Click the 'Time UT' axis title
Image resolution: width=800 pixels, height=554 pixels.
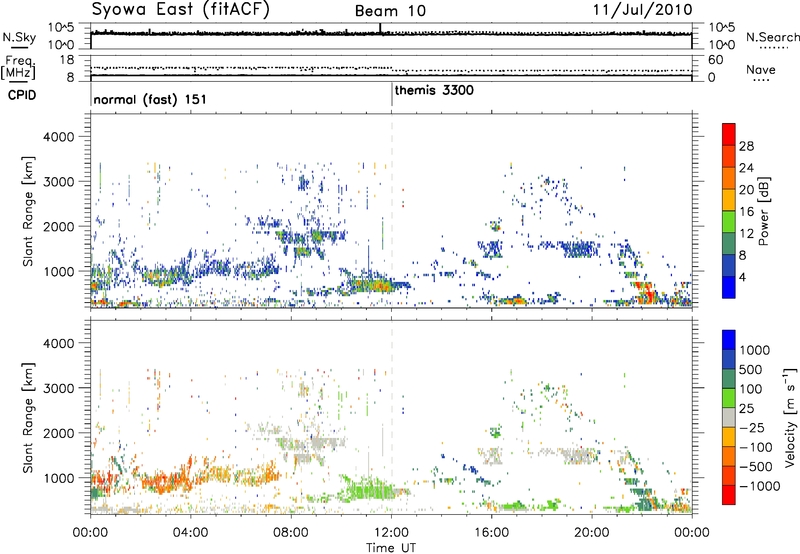point(391,548)
